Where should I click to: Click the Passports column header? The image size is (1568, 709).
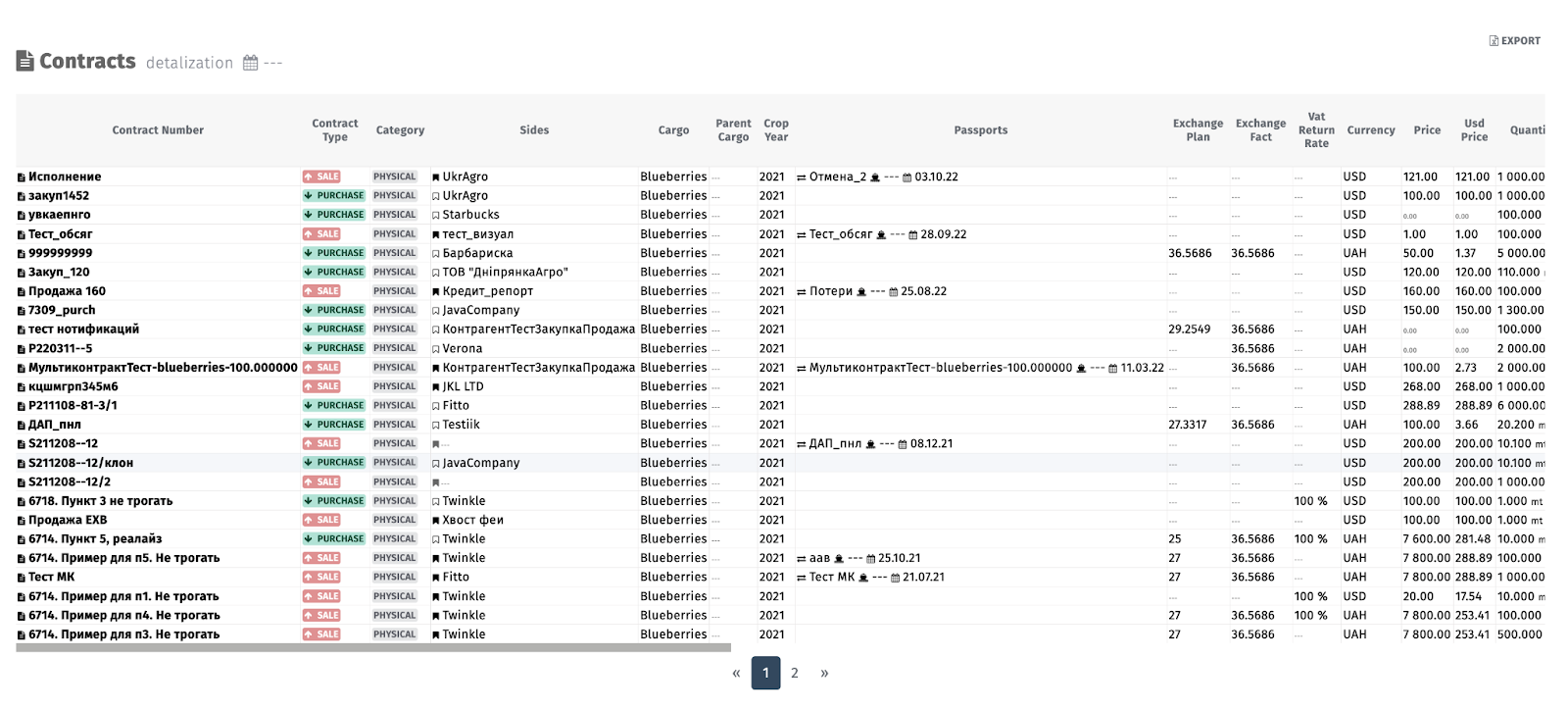click(x=981, y=130)
